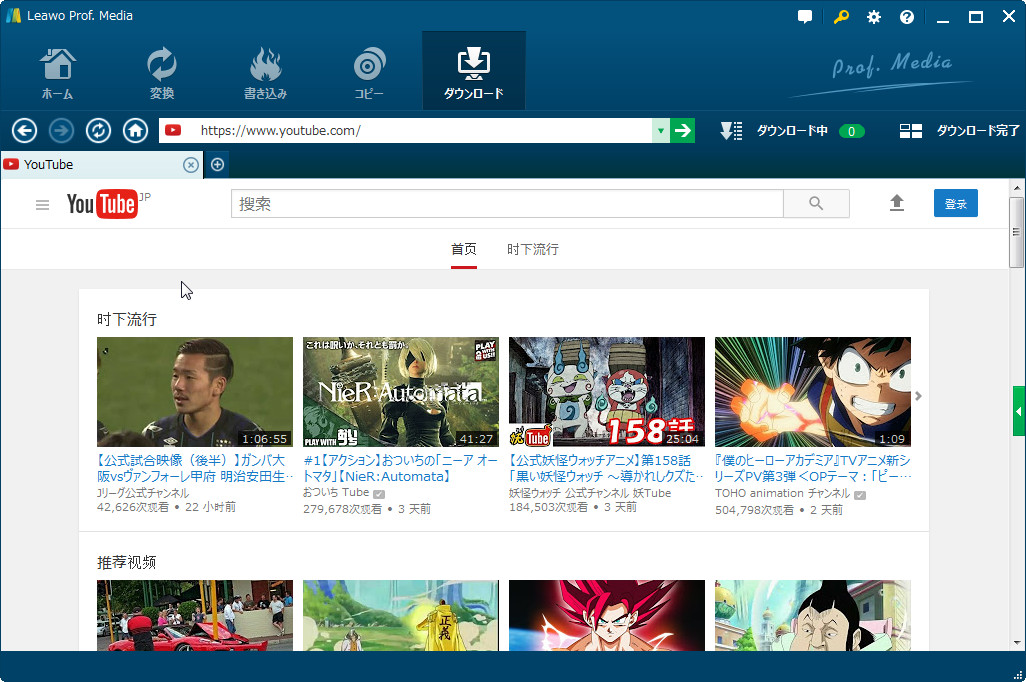Open YouTube hamburger guide menu

coord(43,206)
